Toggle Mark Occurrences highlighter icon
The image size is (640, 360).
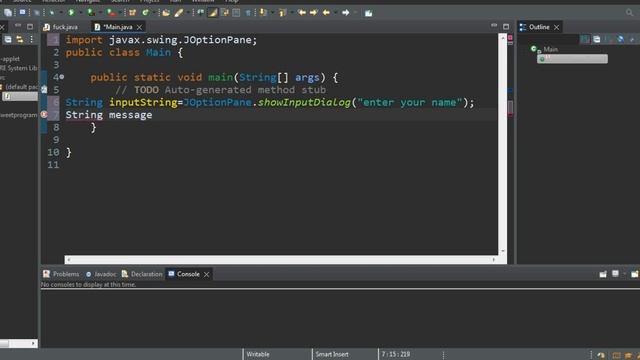click(213, 13)
